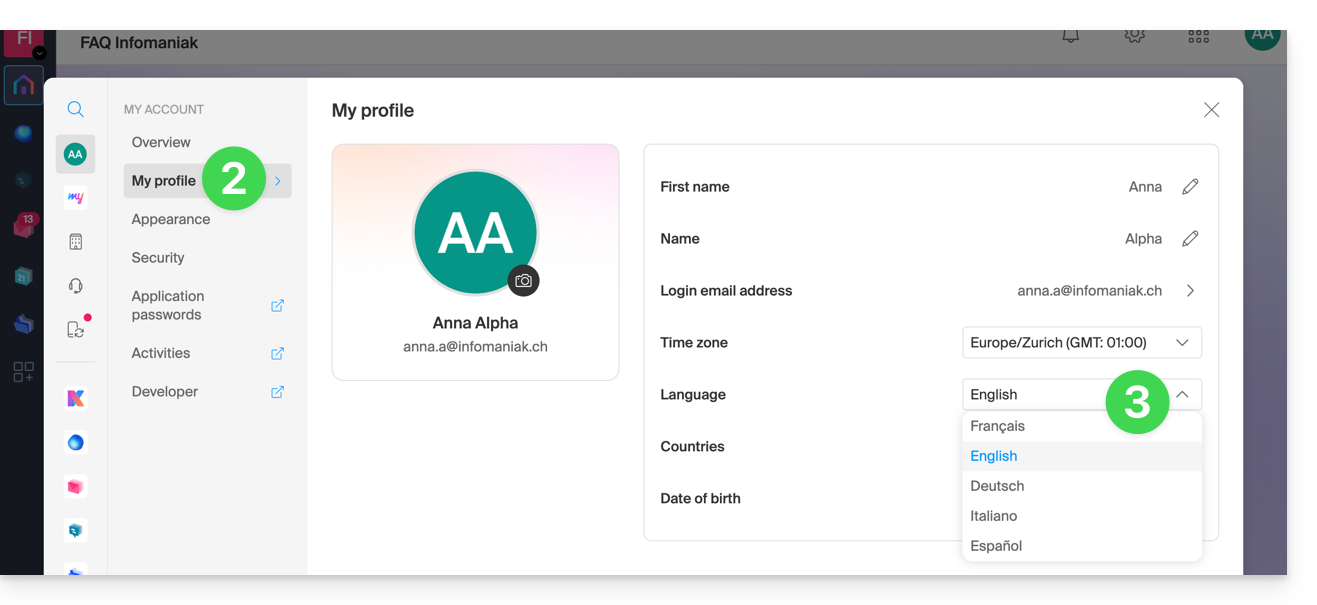This screenshot has width=1317, height=605.
Task: Click the camera icon on profile avatar
Action: [x=523, y=281]
